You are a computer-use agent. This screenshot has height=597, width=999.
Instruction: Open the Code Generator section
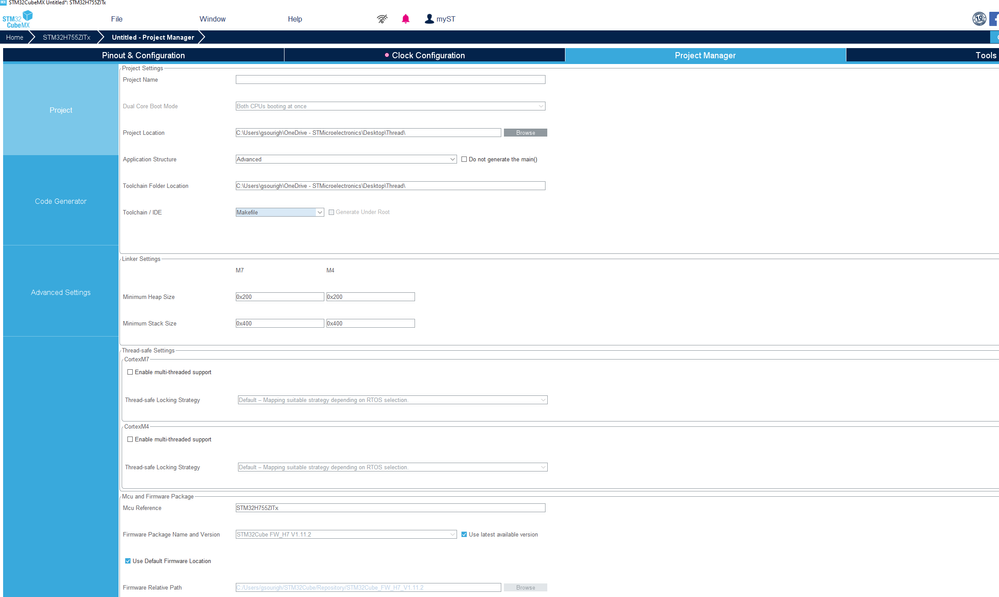[61, 201]
